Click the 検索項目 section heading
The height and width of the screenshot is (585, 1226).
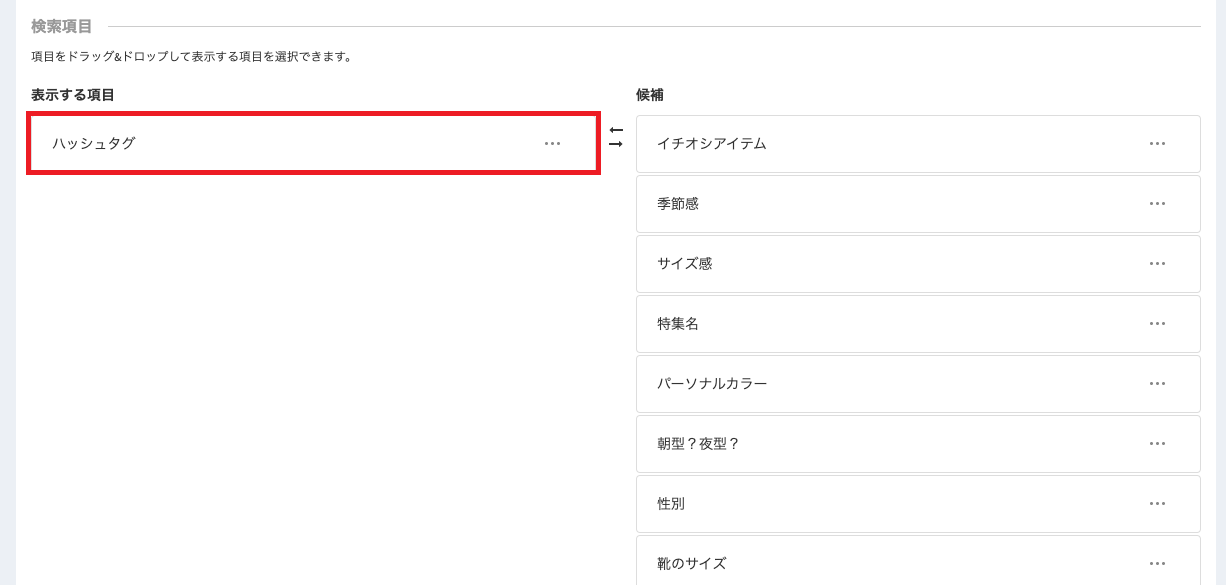click(62, 26)
